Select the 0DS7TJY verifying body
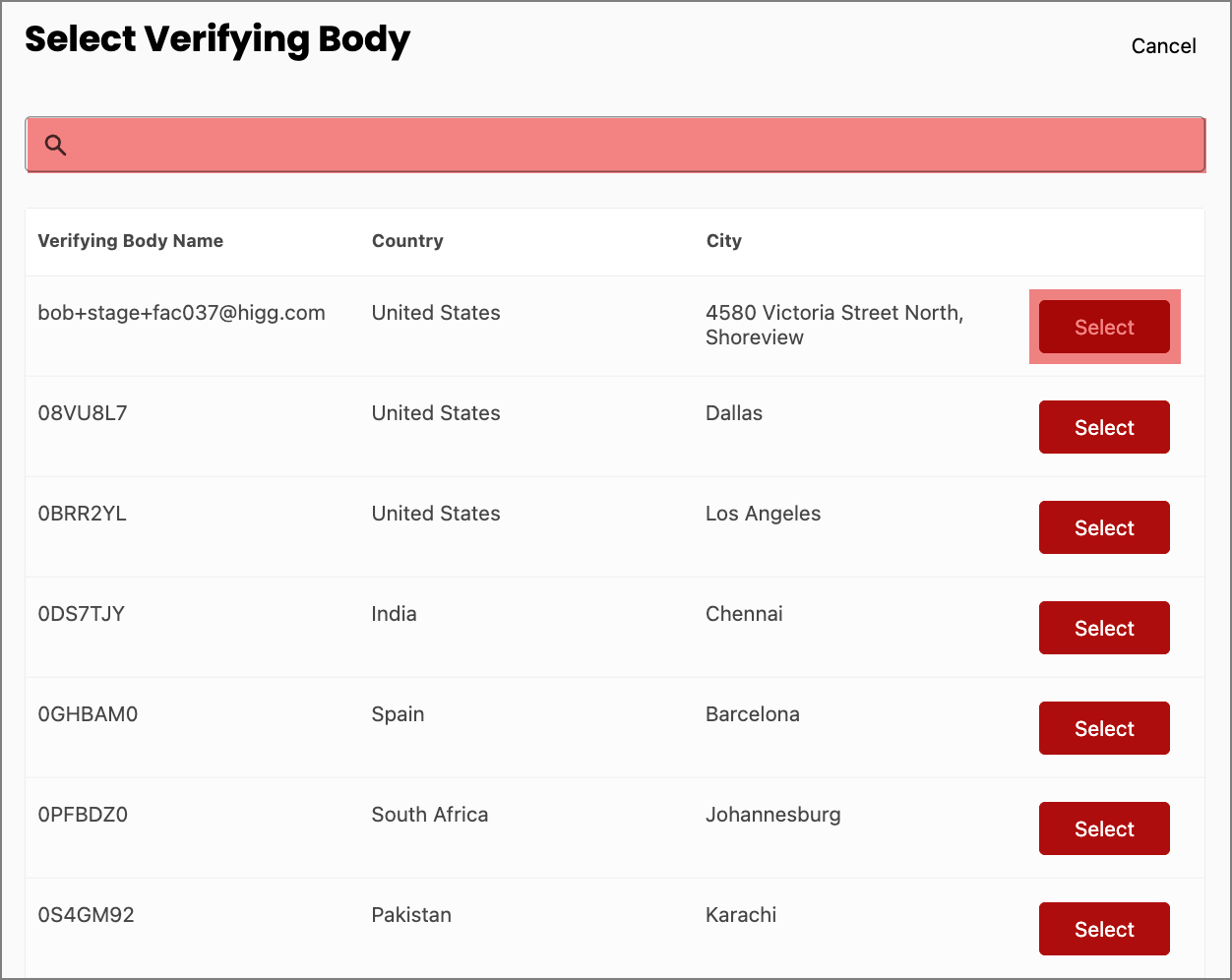Image resolution: width=1232 pixels, height=980 pixels. (x=1104, y=628)
